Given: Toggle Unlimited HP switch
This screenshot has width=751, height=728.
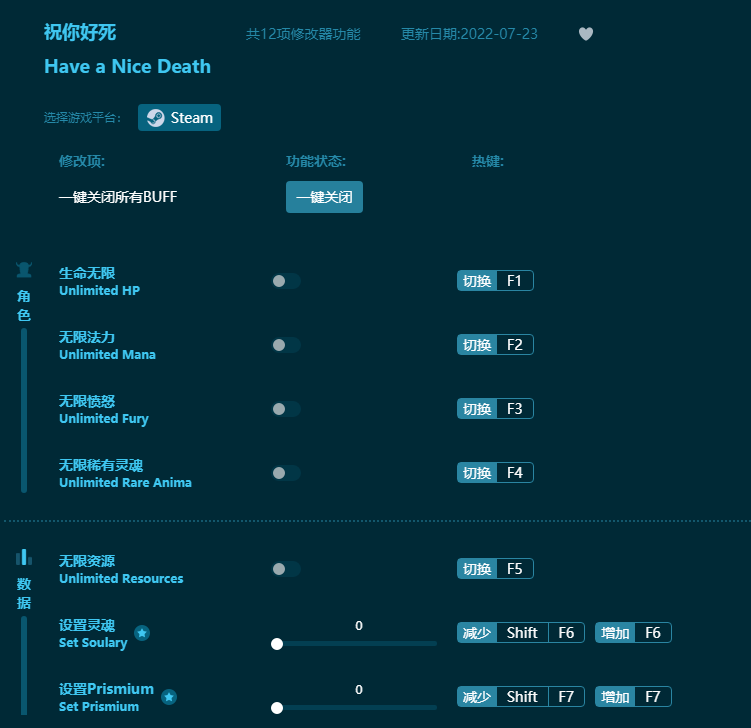Looking at the screenshot, I should [x=286, y=281].
